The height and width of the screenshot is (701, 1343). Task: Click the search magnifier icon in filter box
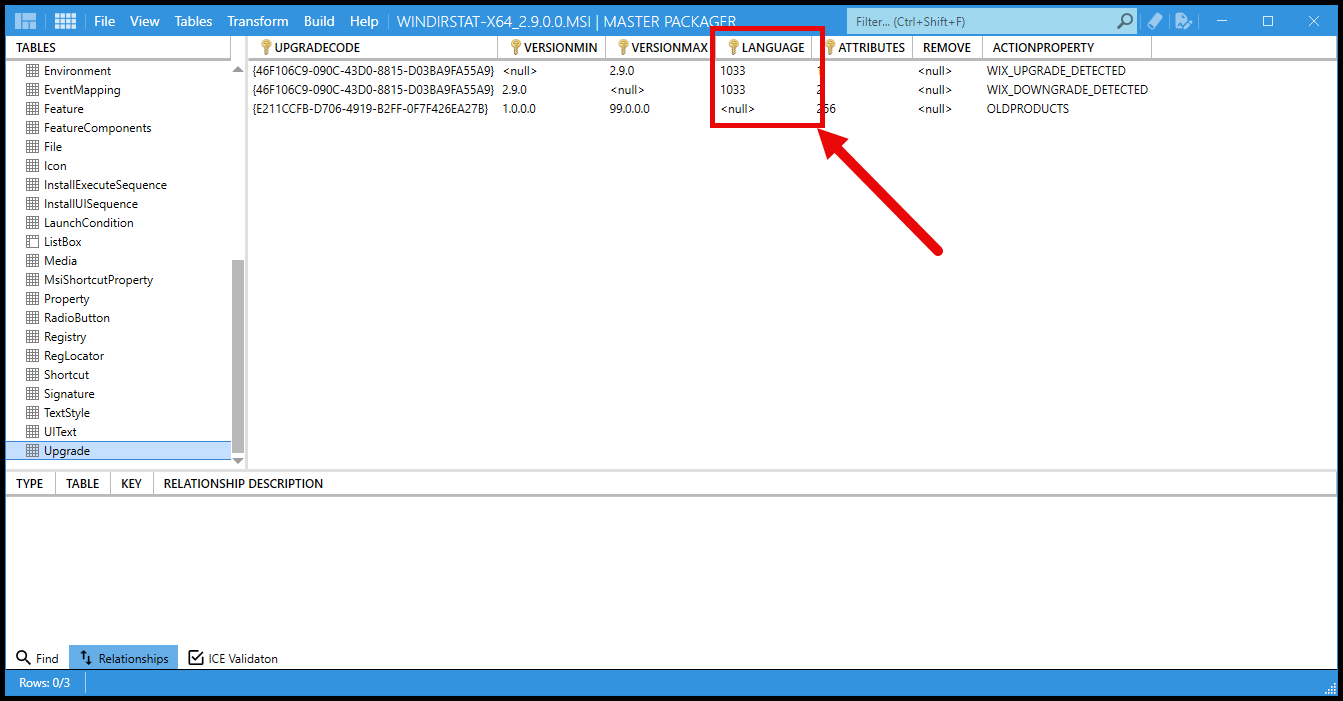coord(1125,20)
